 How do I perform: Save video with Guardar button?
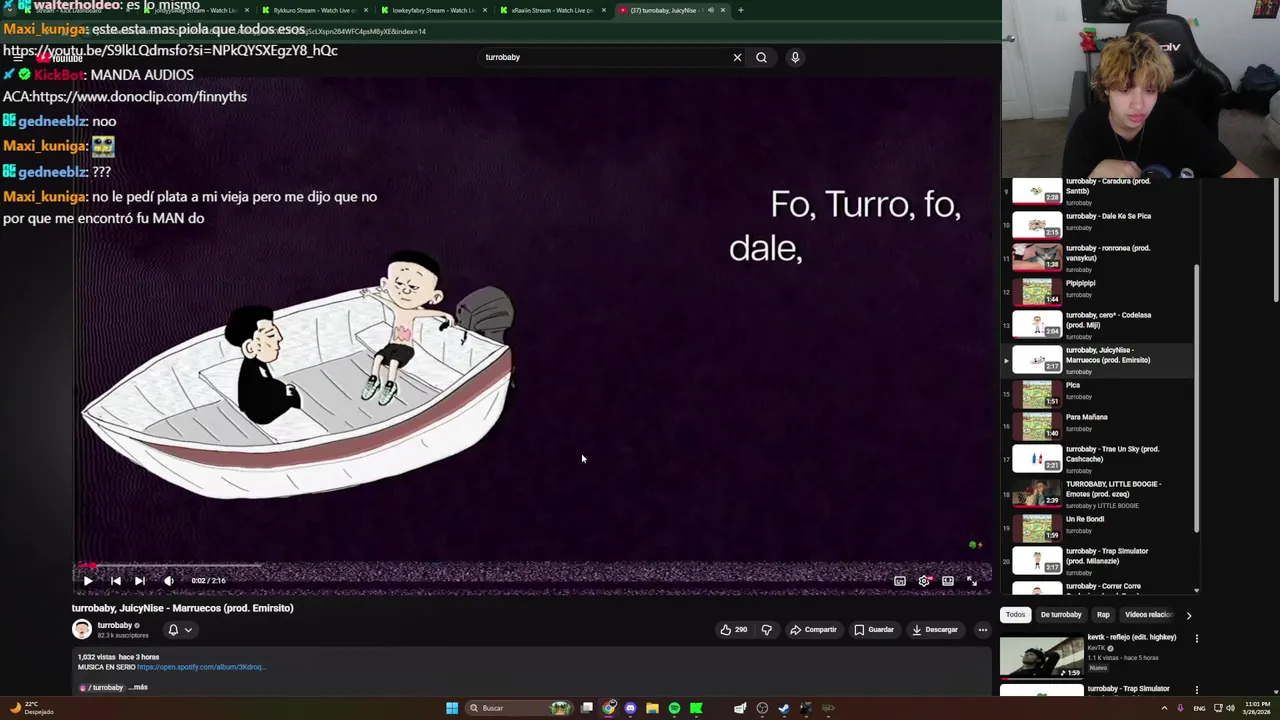click(874, 629)
